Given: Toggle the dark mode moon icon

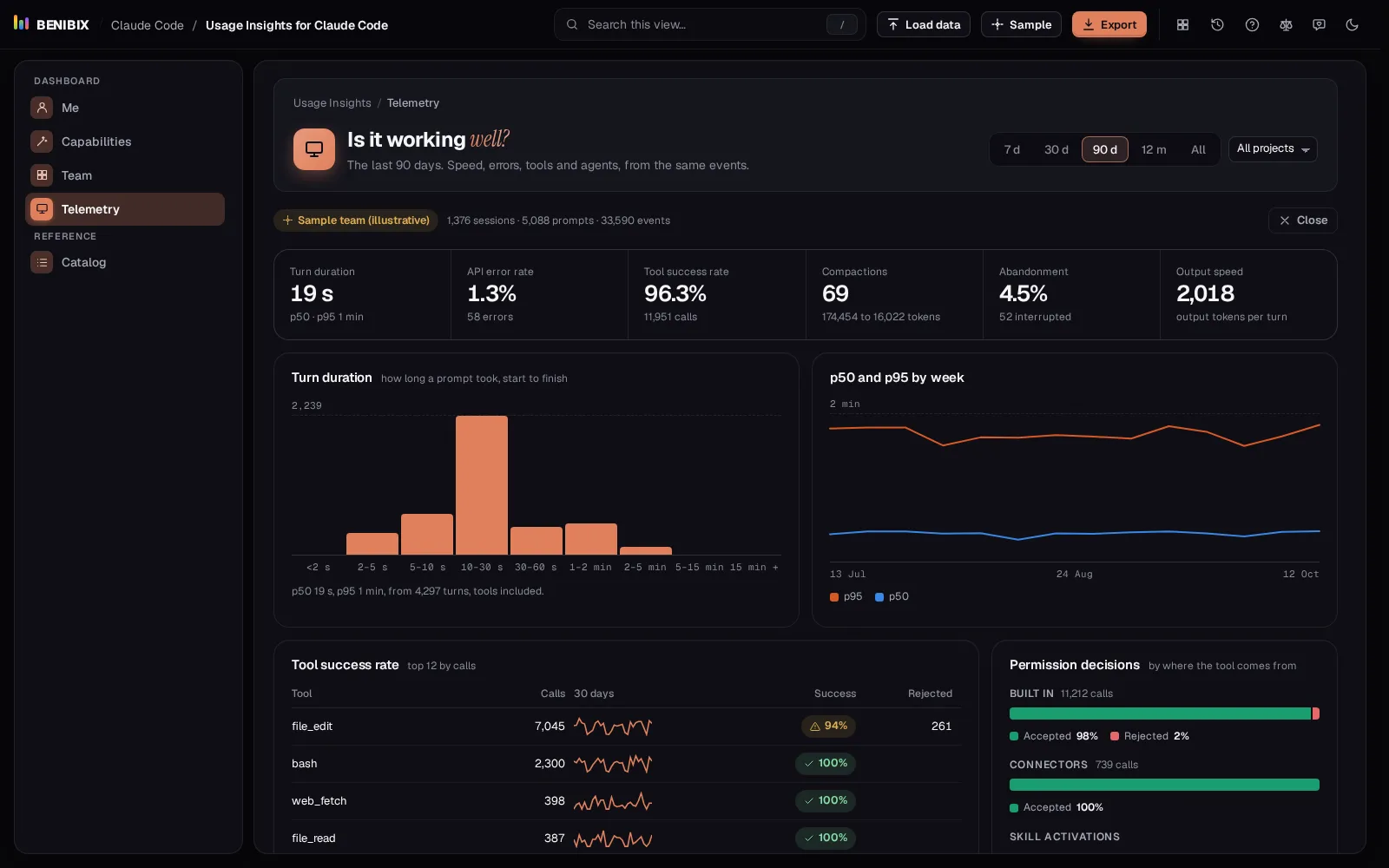Looking at the screenshot, I should pos(1352,25).
